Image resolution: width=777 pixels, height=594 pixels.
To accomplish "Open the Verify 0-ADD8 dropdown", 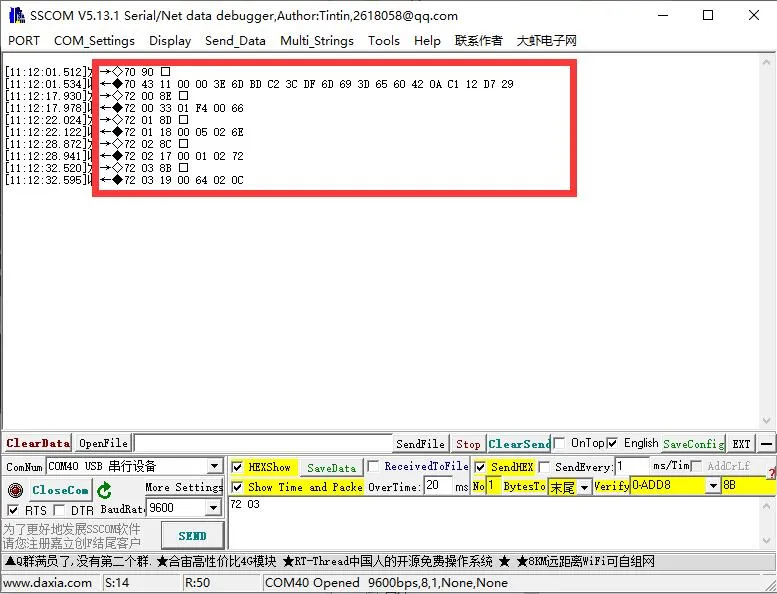I will (x=713, y=486).
